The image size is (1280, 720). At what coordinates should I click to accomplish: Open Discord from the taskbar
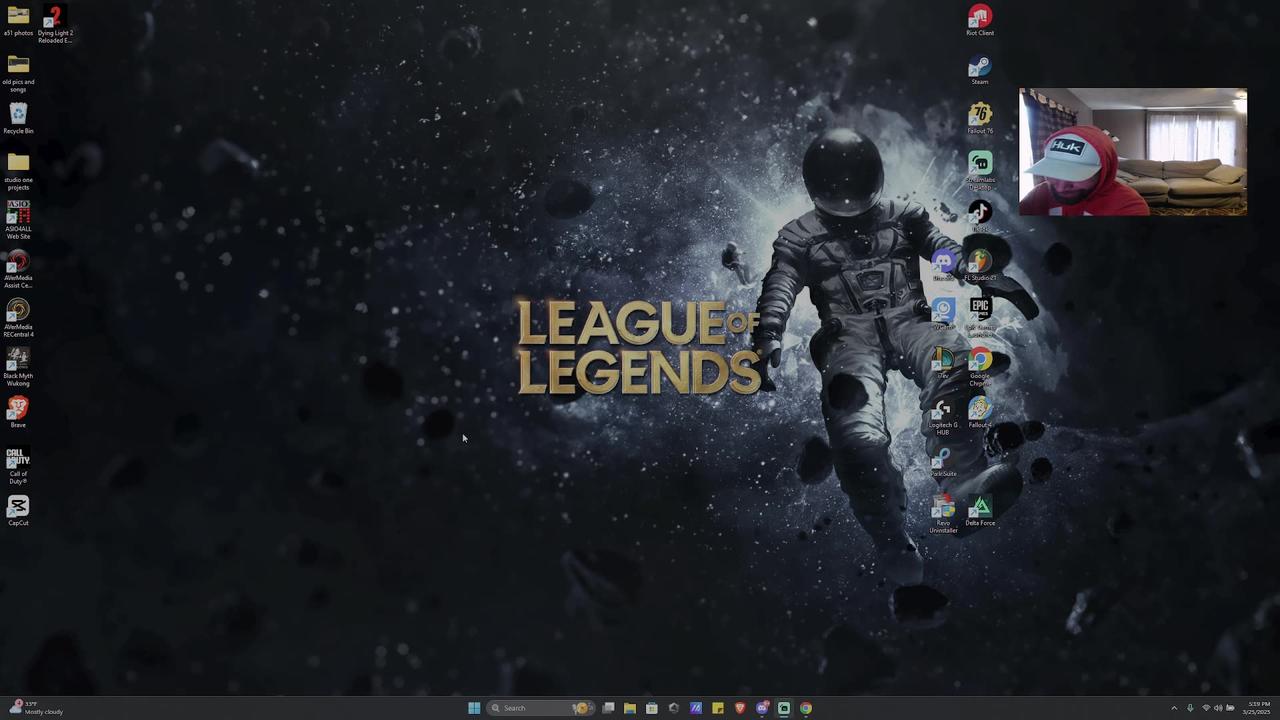click(x=762, y=708)
